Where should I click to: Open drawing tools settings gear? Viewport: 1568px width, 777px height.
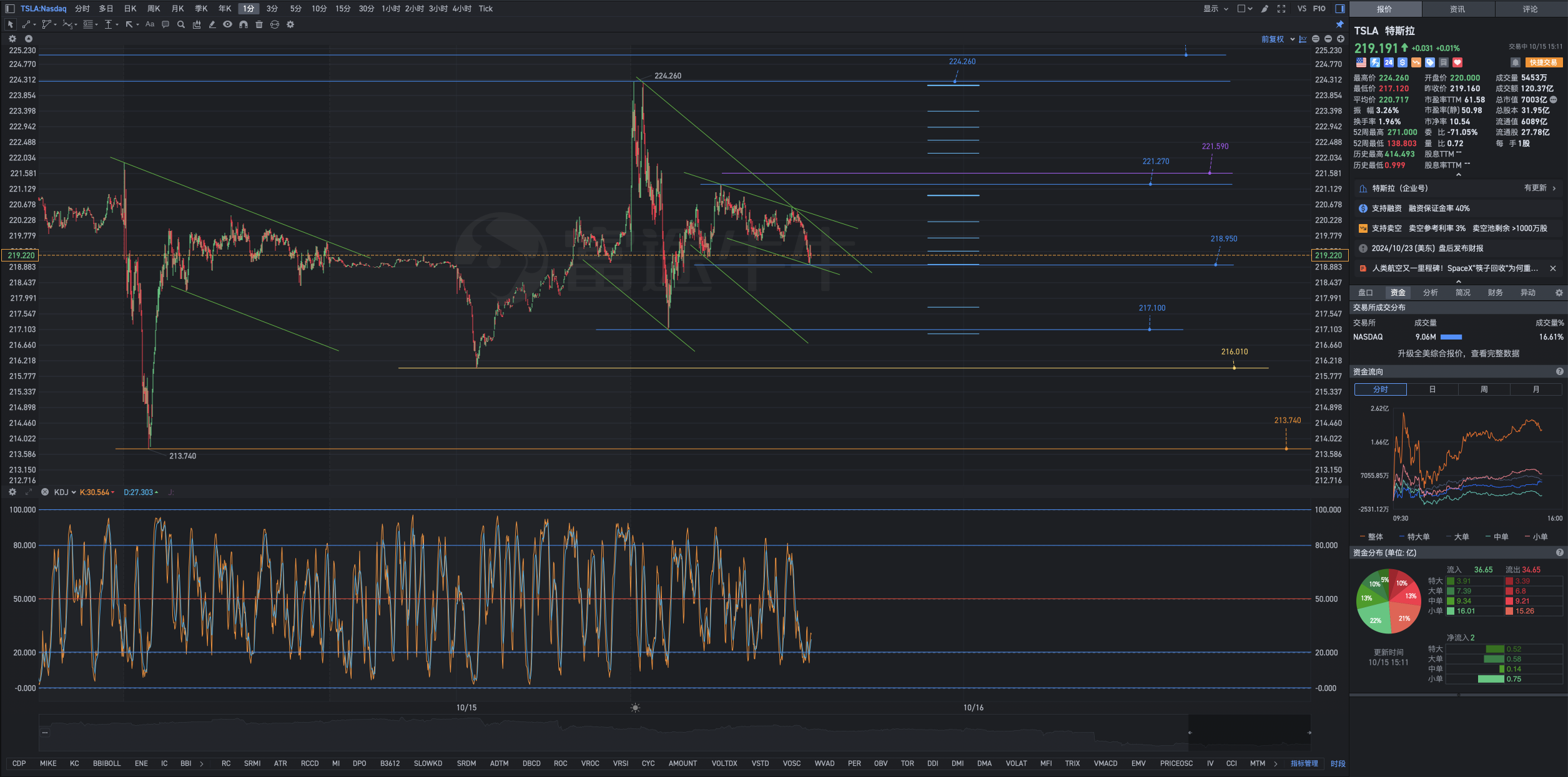[x=290, y=24]
